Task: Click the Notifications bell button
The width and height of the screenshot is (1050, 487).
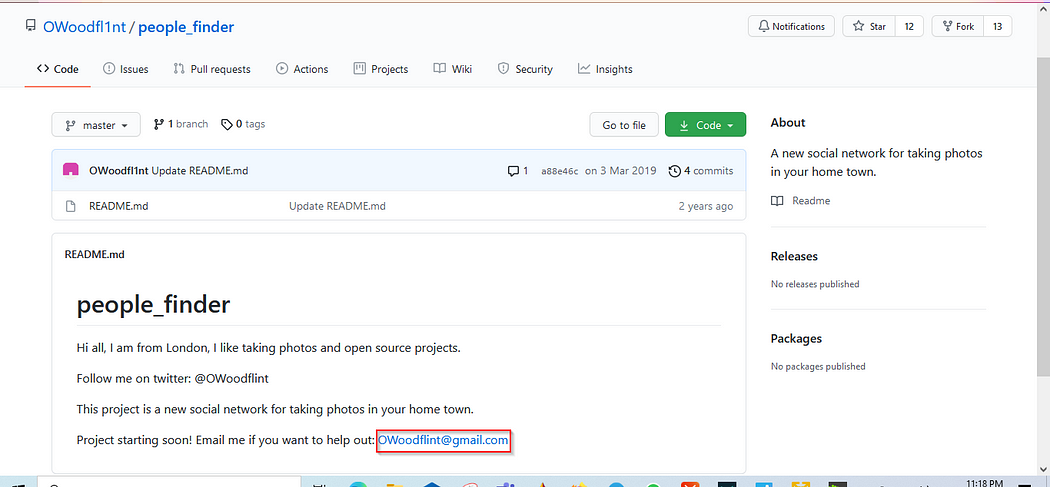Action: tap(791, 26)
